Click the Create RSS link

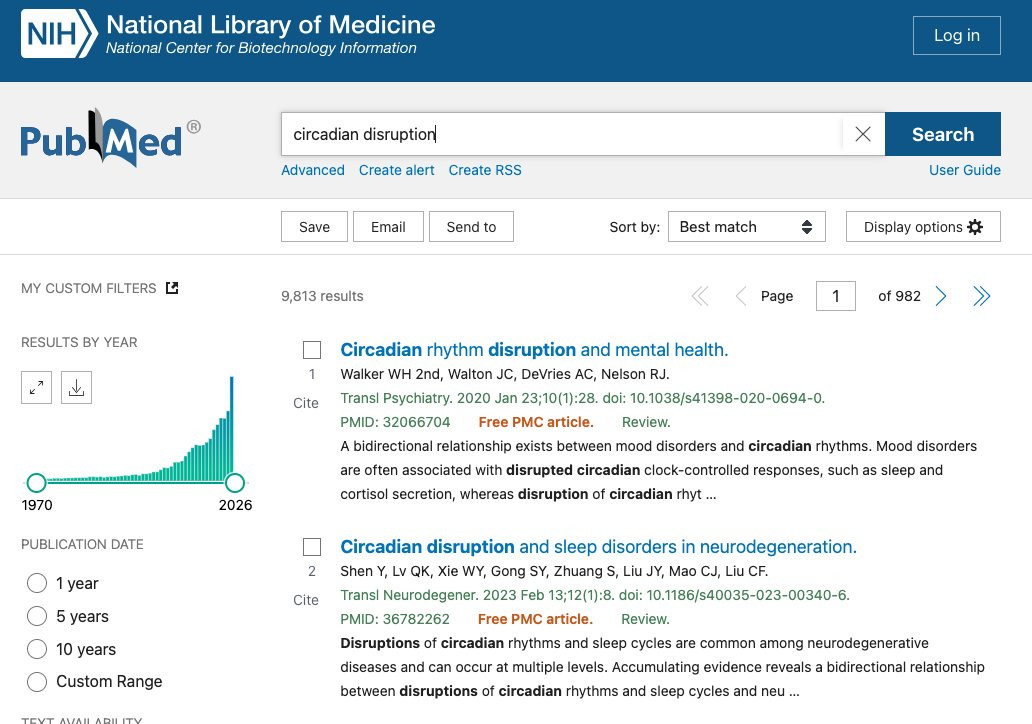click(485, 170)
